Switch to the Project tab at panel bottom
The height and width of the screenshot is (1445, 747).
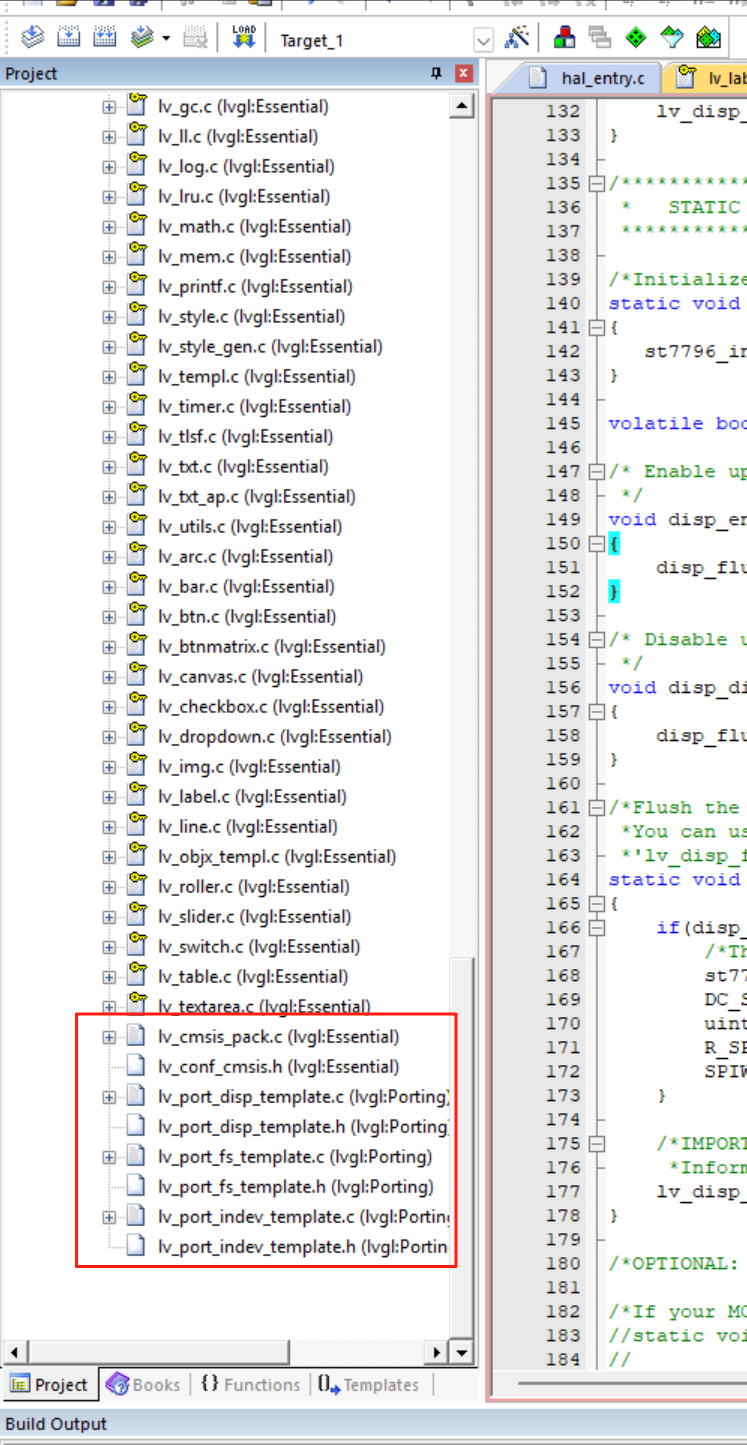pyautogui.click(x=49, y=1384)
